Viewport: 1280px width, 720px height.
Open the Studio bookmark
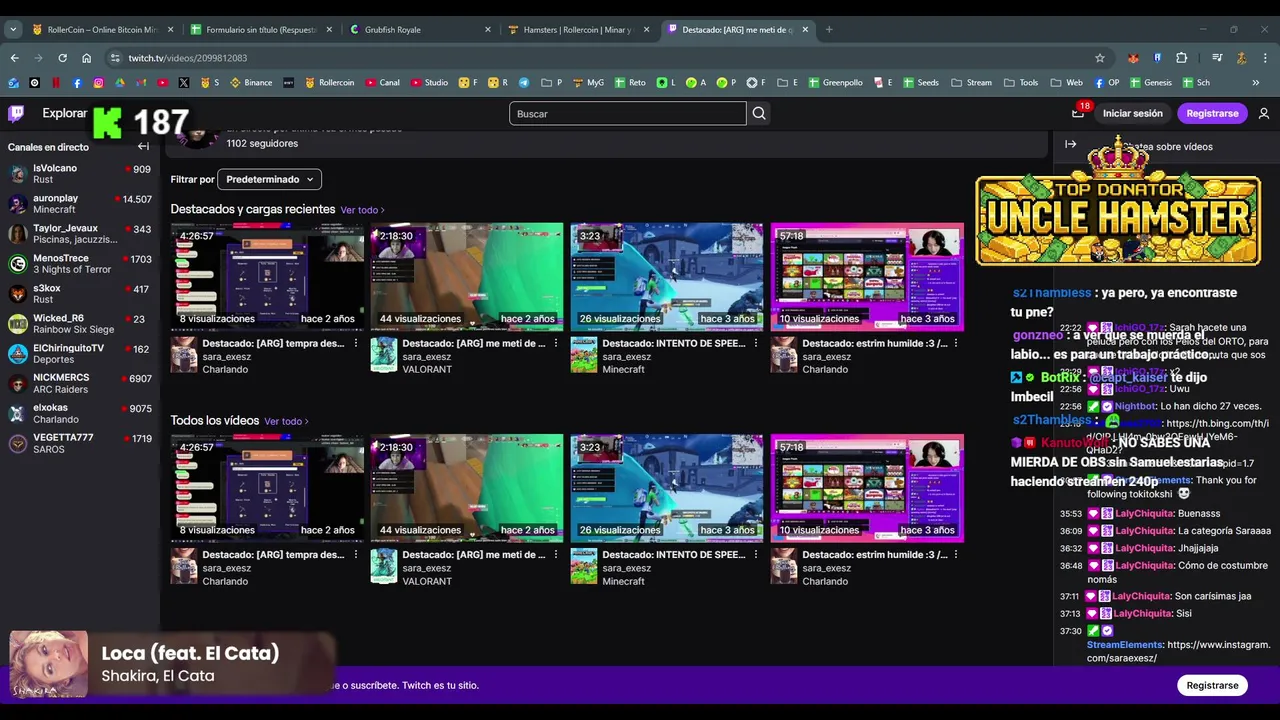(429, 83)
